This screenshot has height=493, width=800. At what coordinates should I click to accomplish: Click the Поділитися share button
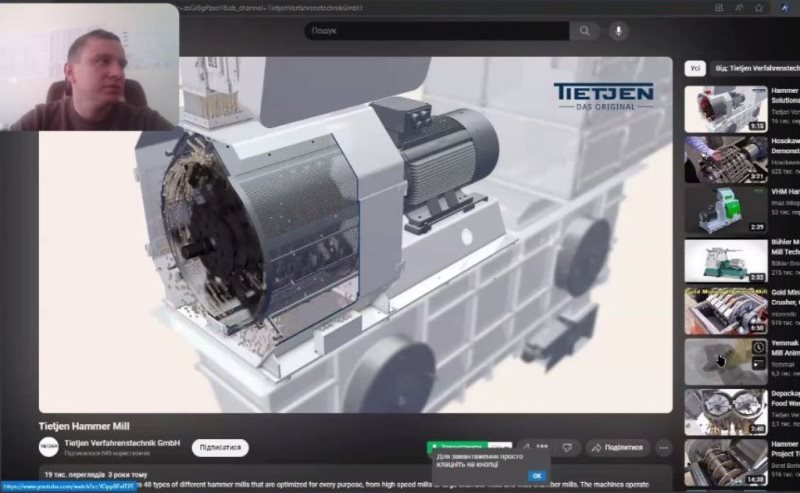coord(617,448)
